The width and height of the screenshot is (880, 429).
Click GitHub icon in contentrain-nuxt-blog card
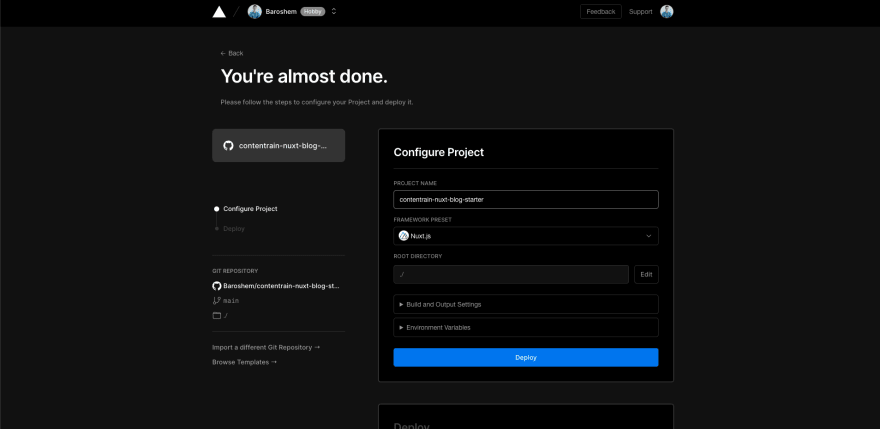click(x=228, y=145)
